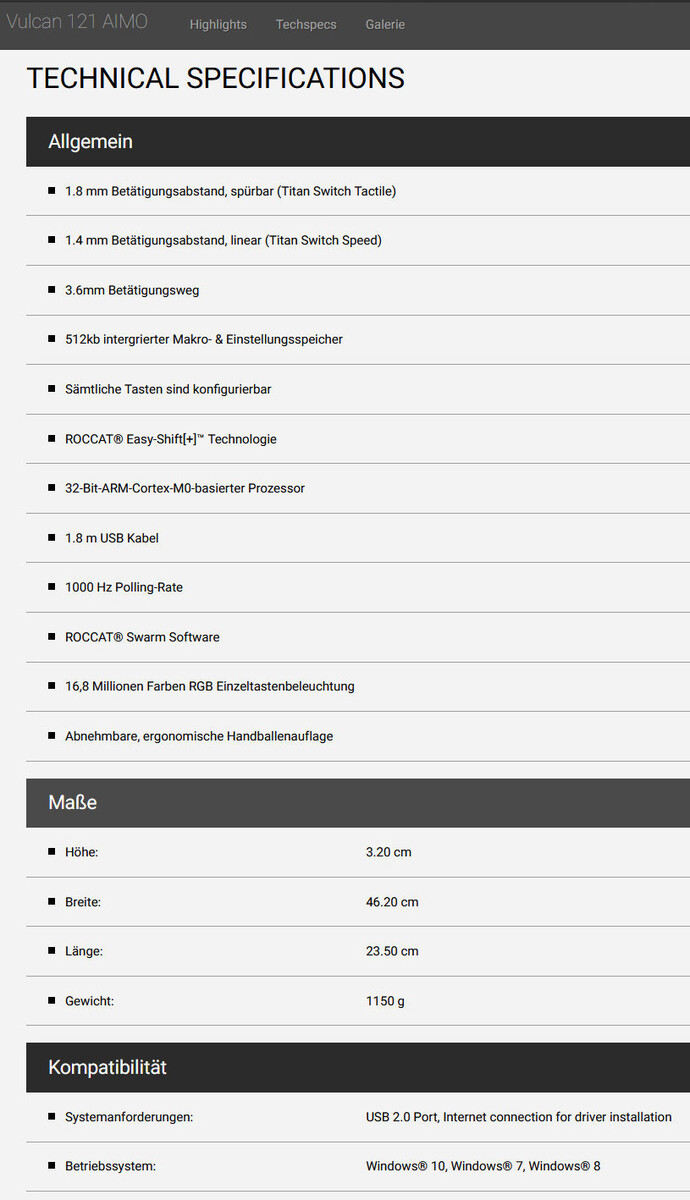Click the Höhe value 3.20 cm
Image resolution: width=690 pixels, height=1200 pixels.
pos(389,852)
